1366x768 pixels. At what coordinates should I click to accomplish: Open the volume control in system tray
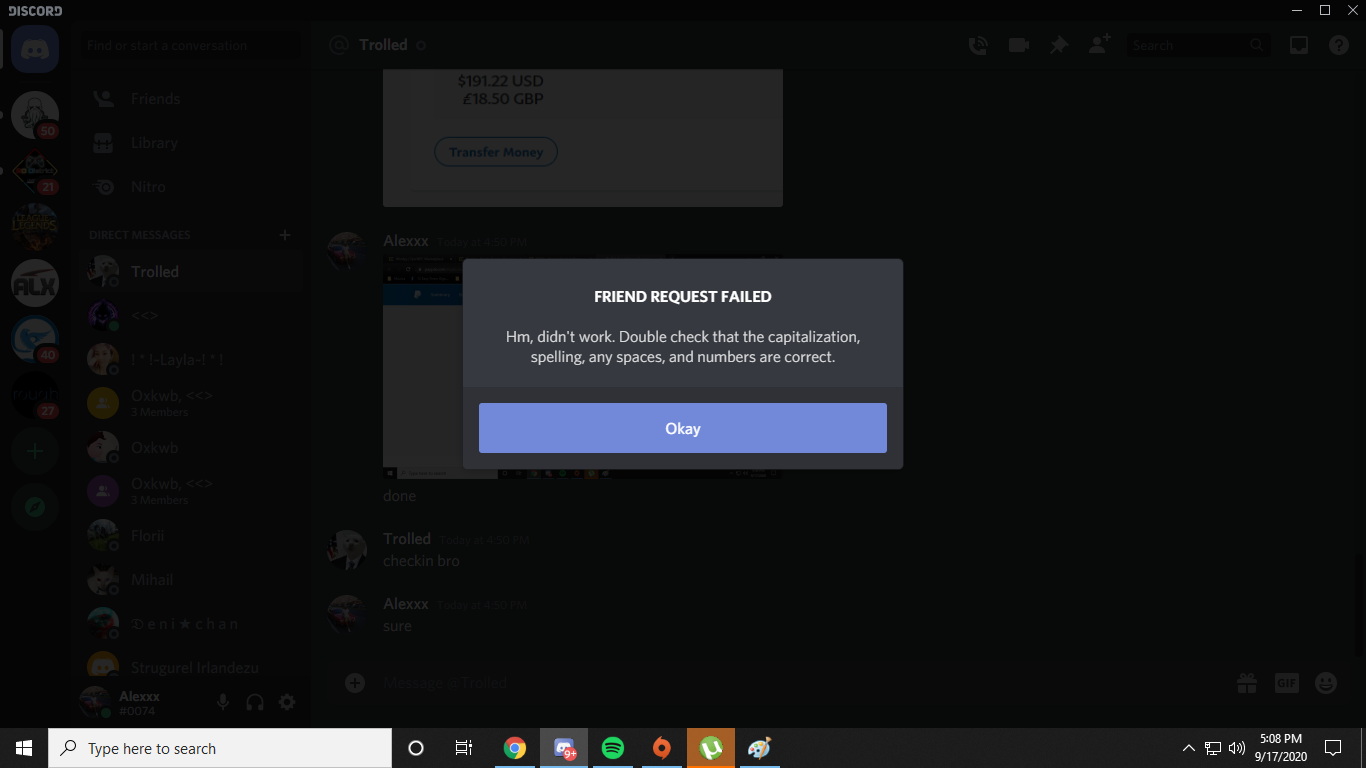click(1237, 748)
